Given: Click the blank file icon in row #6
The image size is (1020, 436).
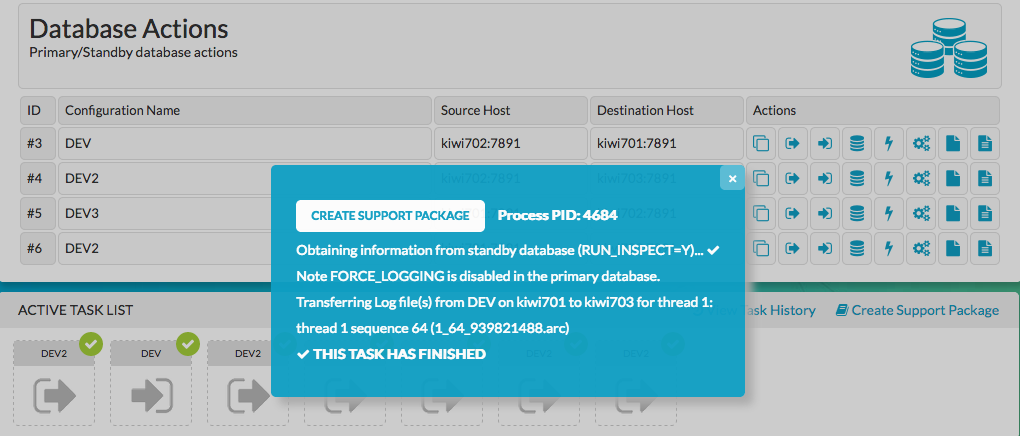Looking at the screenshot, I should coord(952,249).
